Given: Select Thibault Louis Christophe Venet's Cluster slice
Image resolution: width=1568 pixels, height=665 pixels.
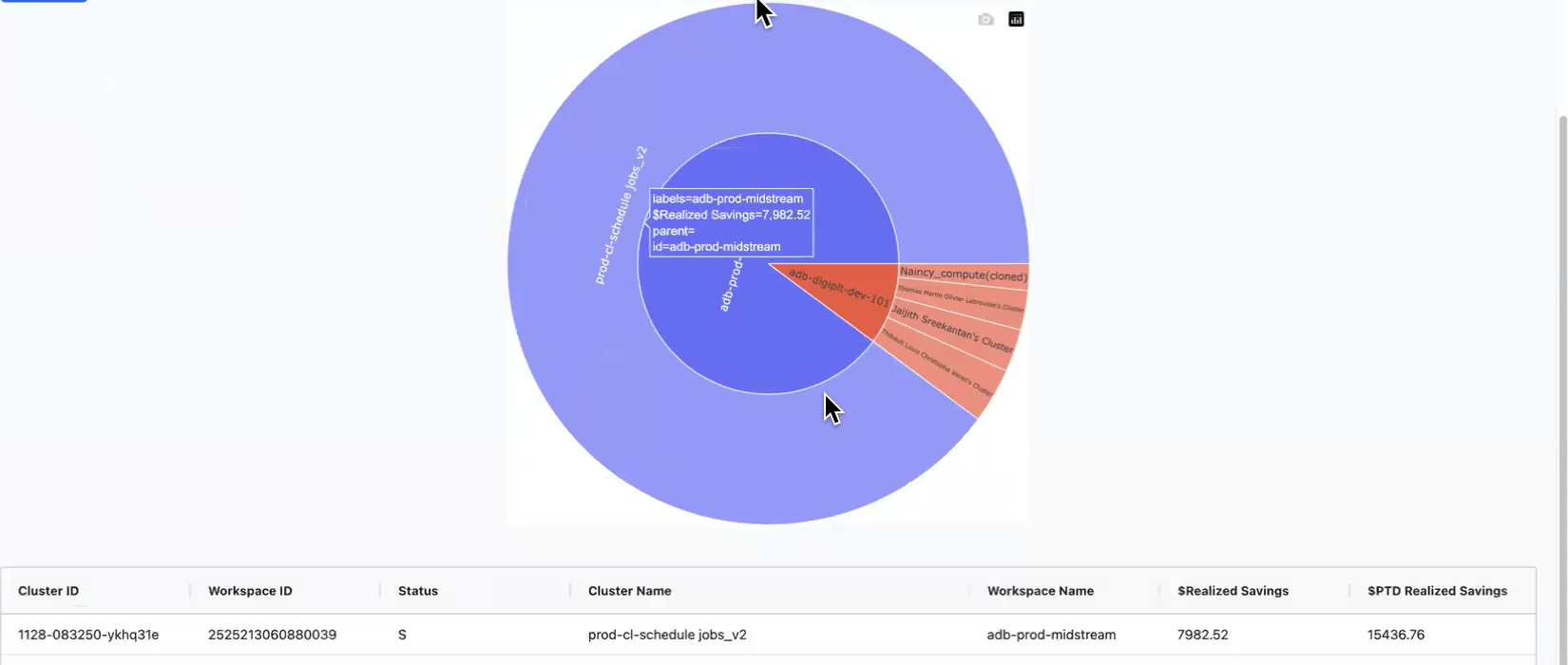Looking at the screenshot, I should pos(937,363).
